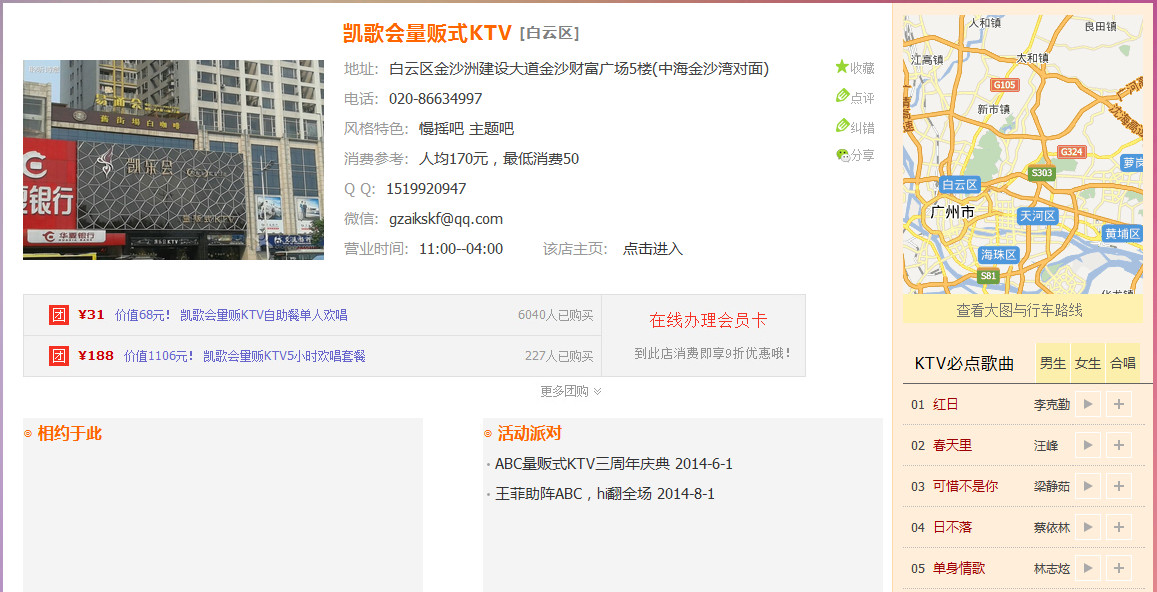
Task: Add 春天里 with plus icon
Action: click(x=1119, y=445)
